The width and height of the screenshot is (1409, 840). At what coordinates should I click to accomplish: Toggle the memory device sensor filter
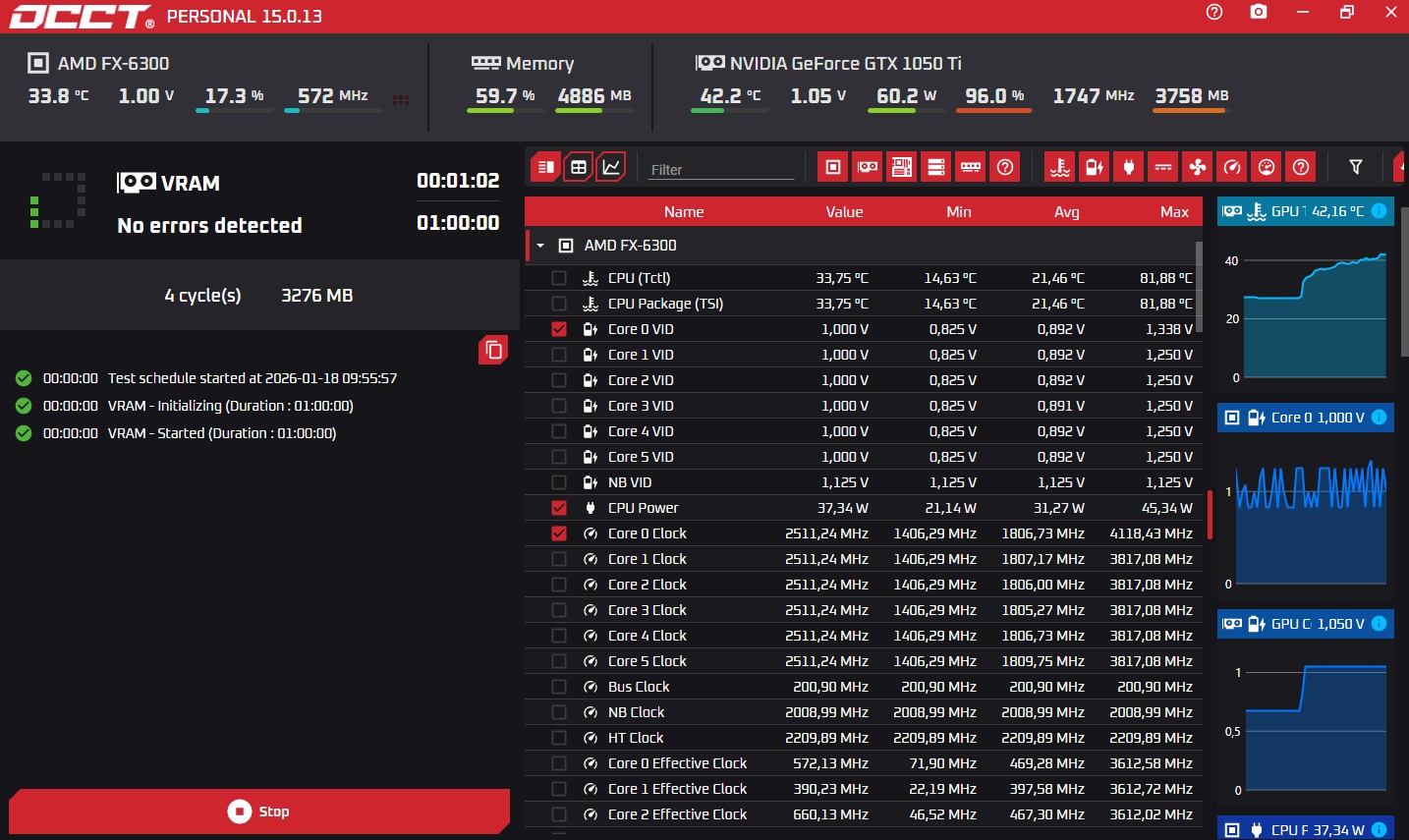click(x=971, y=167)
